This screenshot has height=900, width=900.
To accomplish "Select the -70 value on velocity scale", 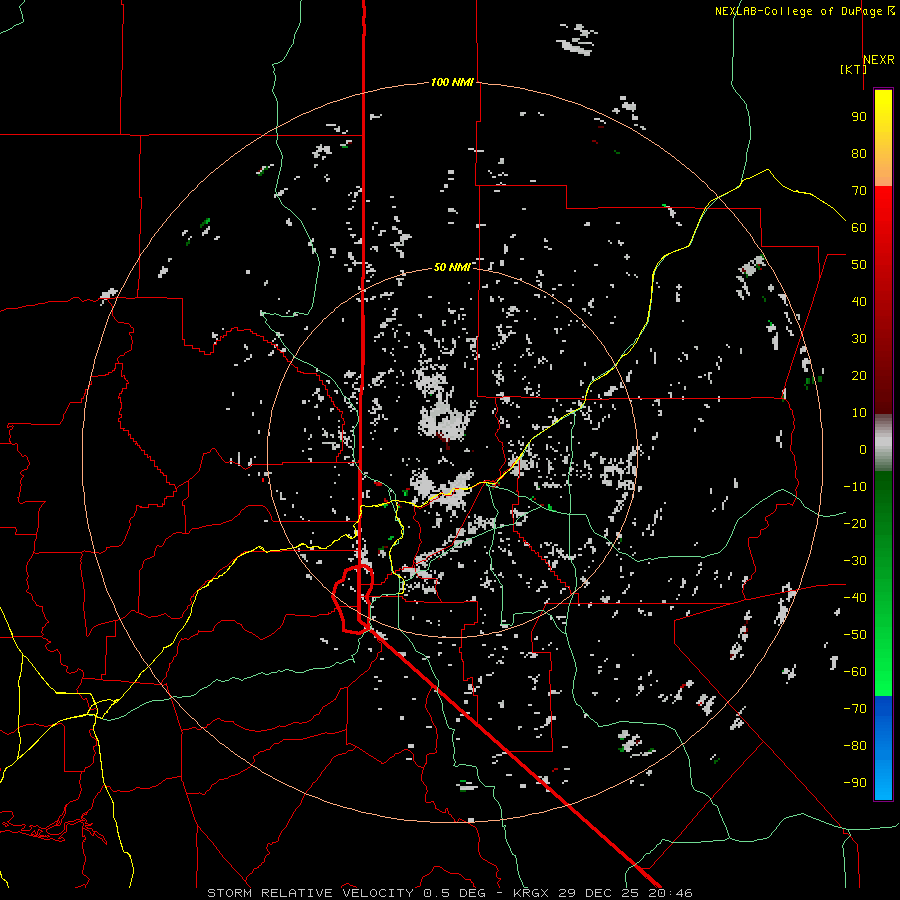I will 855,709.
